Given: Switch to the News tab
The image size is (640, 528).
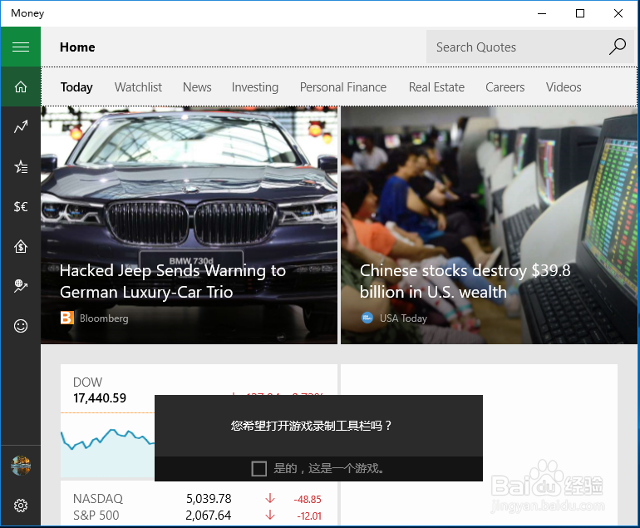Looking at the screenshot, I should tap(197, 87).
